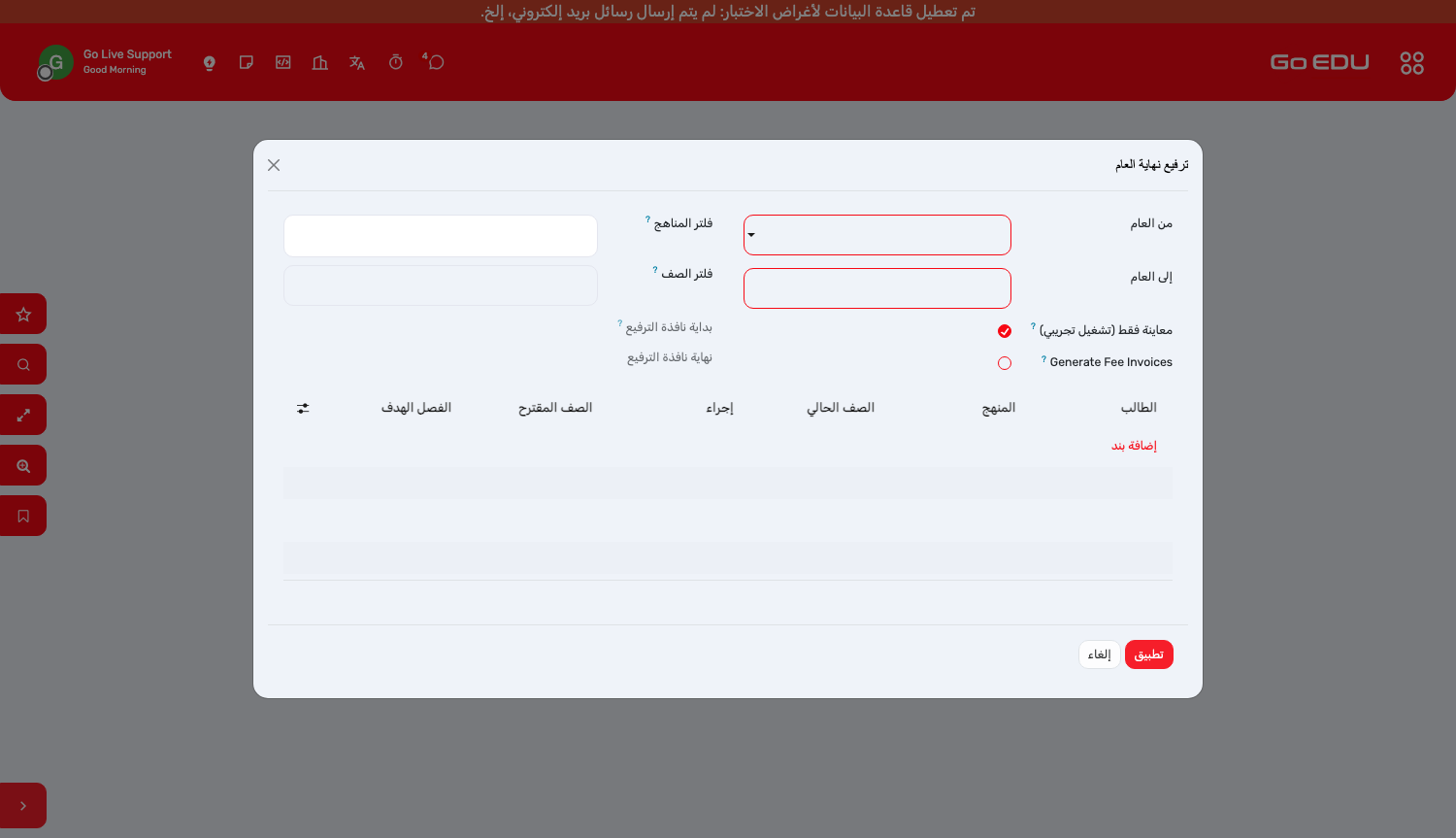Click the favorites star sidebar button
The image size is (1456, 838).
tap(23, 314)
